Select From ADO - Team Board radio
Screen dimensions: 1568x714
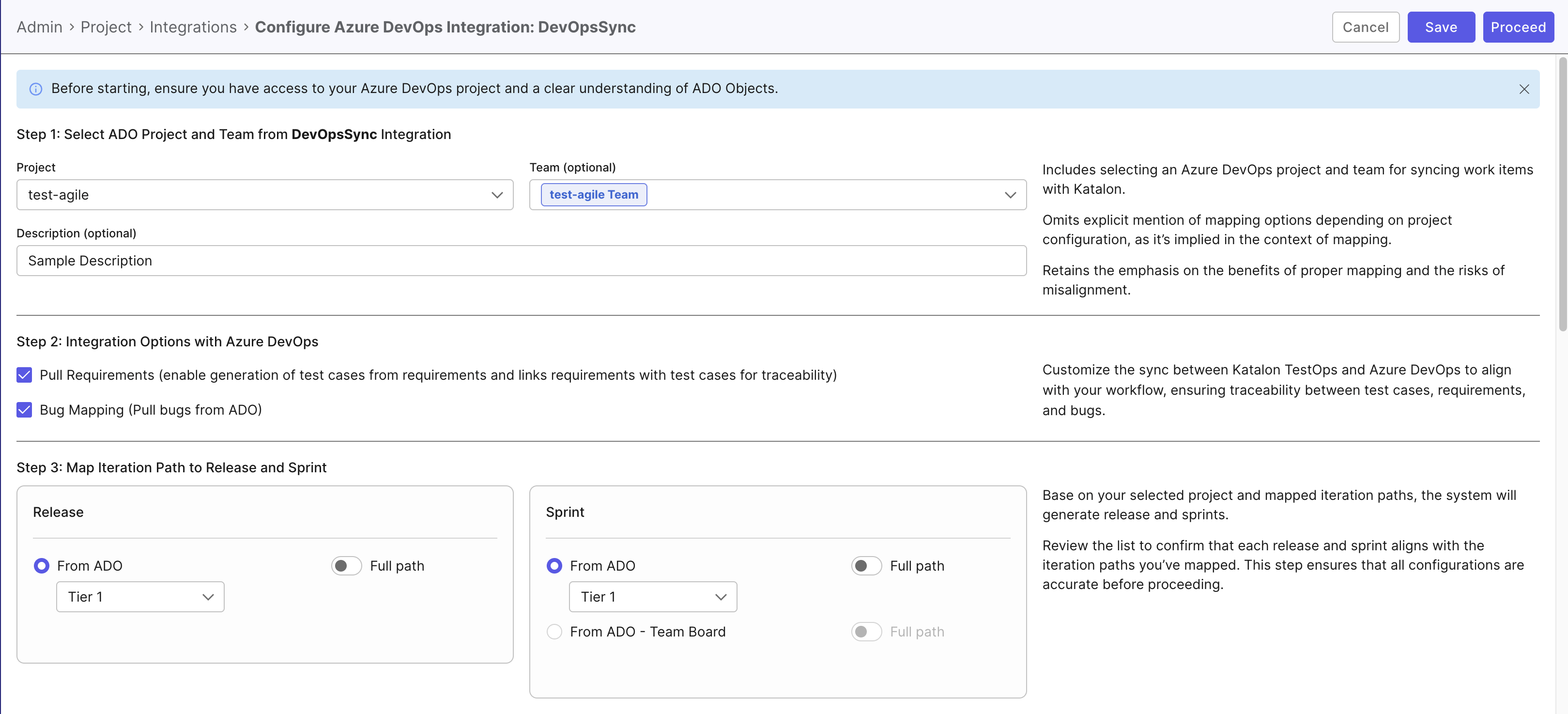[554, 631]
